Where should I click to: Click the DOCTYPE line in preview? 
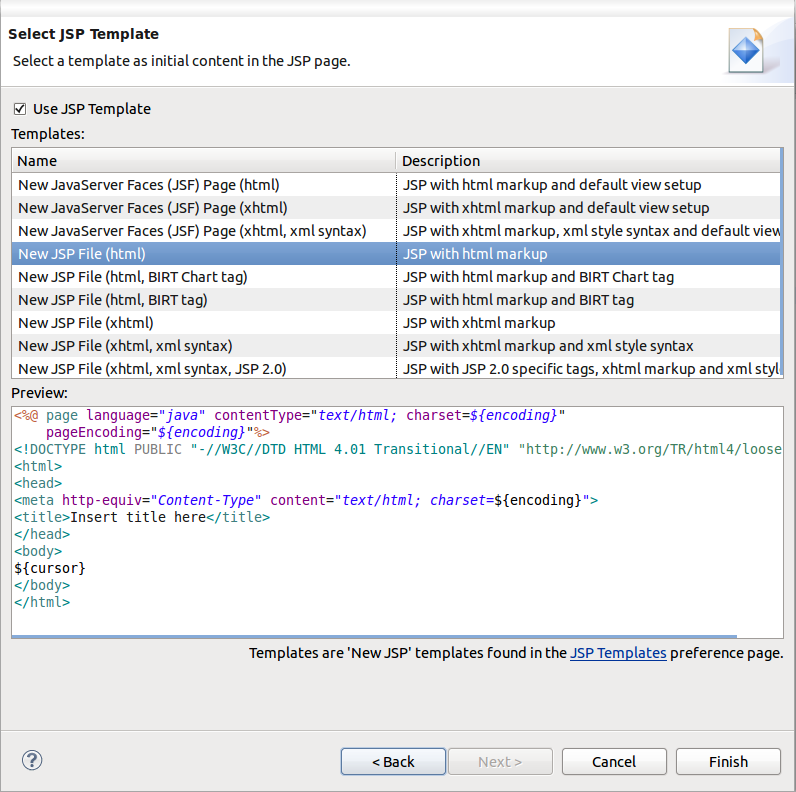coord(397,449)
